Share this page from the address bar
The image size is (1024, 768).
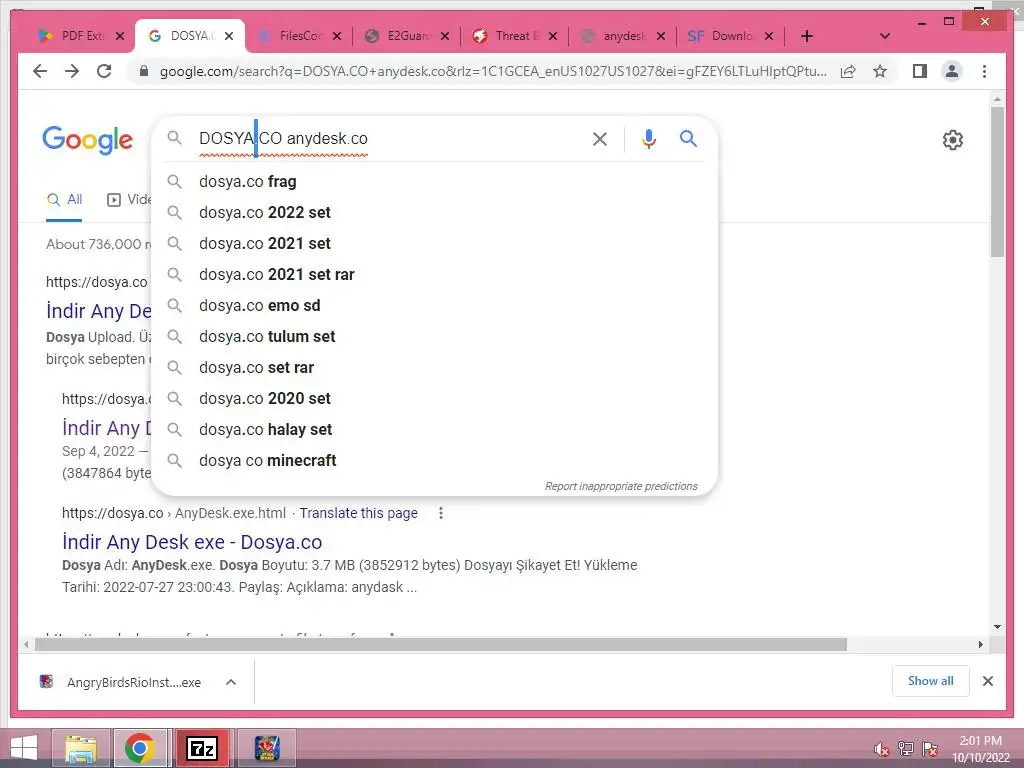click(x=848, y=71)
